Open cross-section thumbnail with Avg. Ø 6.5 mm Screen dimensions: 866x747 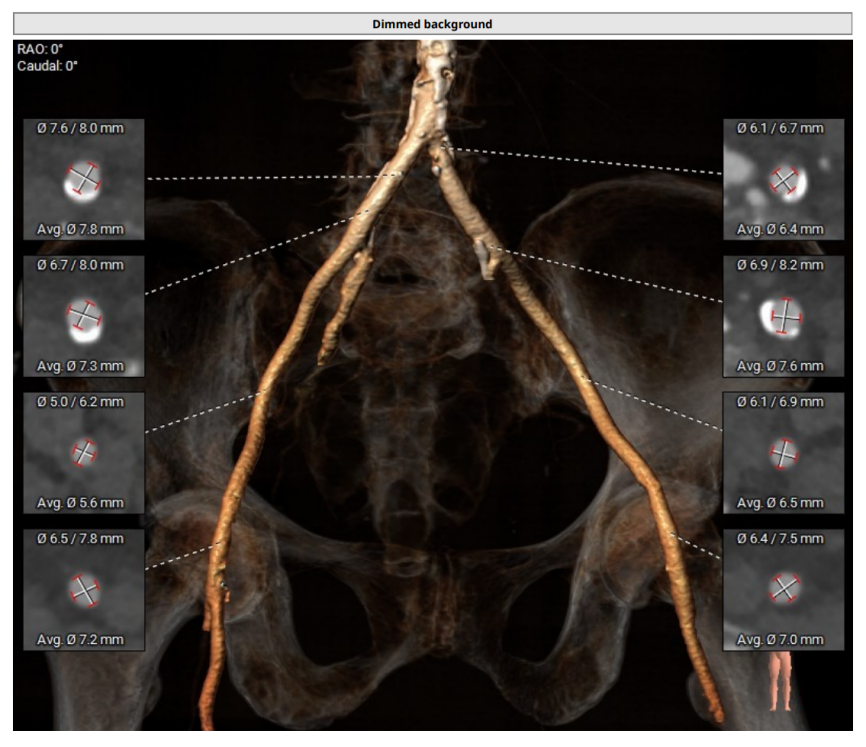[784, 453]
